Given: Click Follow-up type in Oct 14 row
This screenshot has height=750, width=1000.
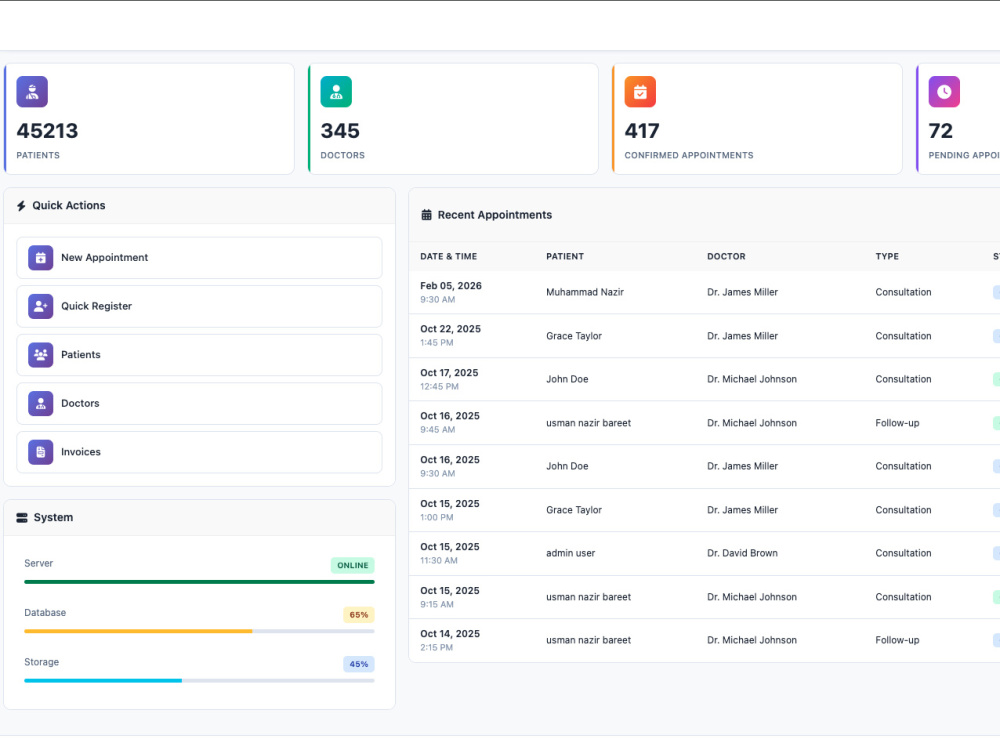Looking at the screenshot, I should pyautogui.click(x=897, y=640).
